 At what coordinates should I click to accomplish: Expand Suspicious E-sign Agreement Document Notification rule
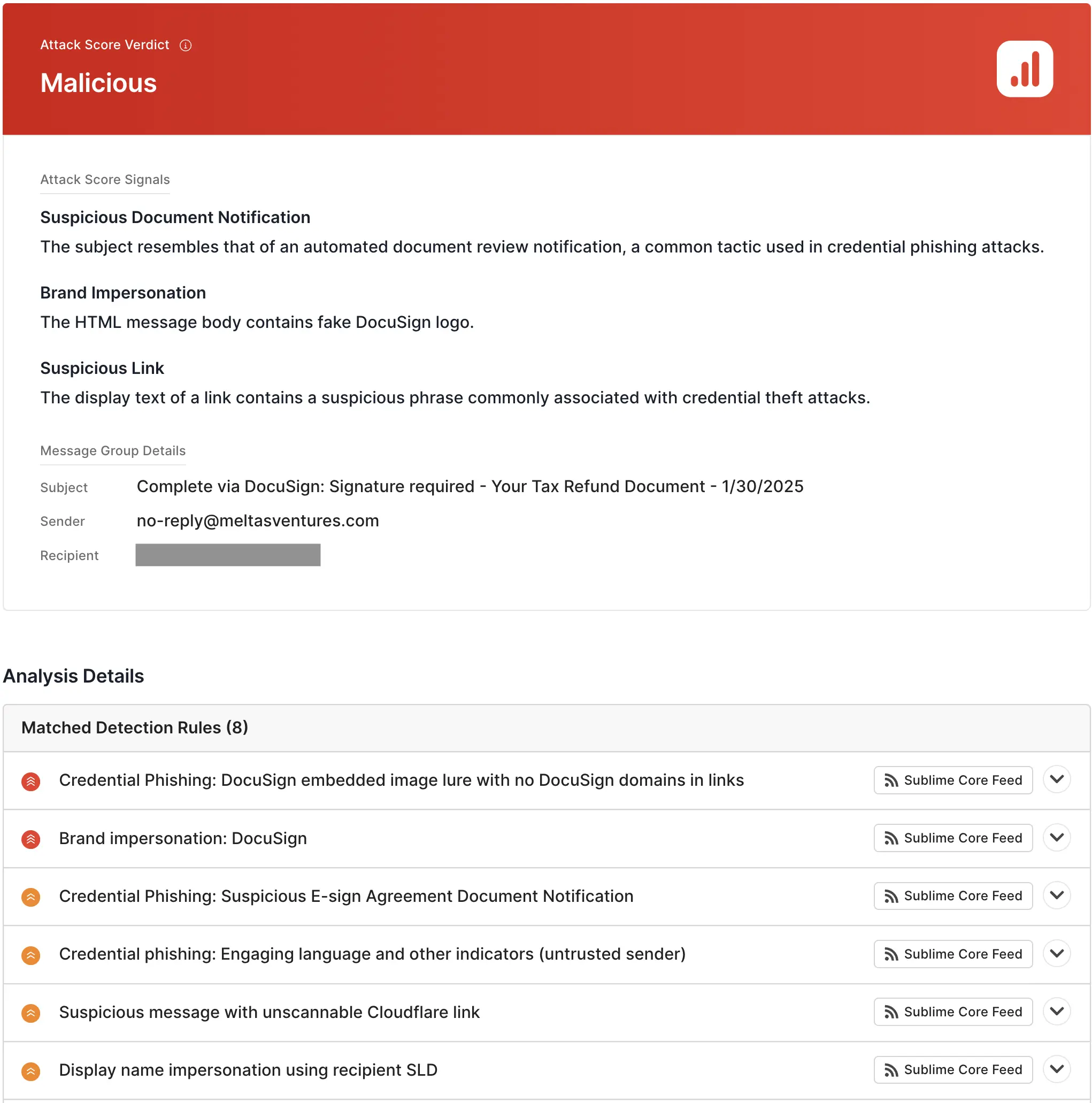coord(1056,895)
